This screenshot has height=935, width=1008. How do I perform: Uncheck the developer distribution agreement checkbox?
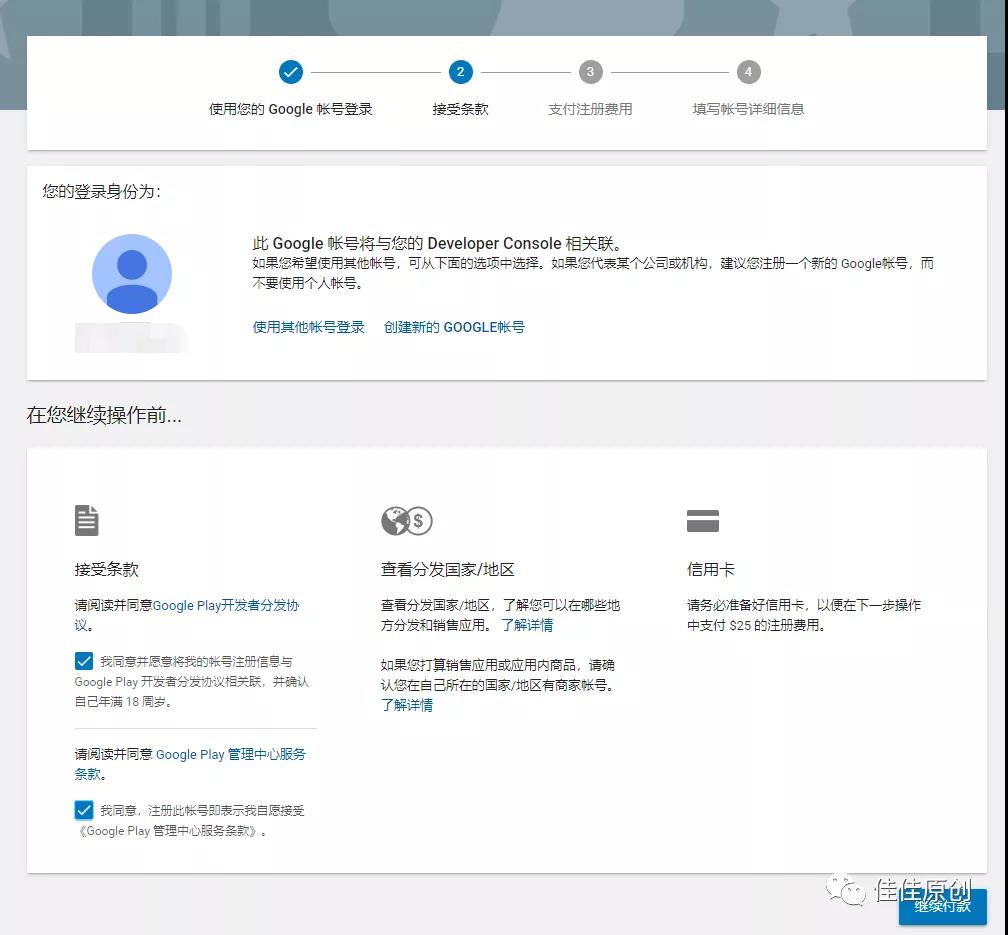[84, 662]
